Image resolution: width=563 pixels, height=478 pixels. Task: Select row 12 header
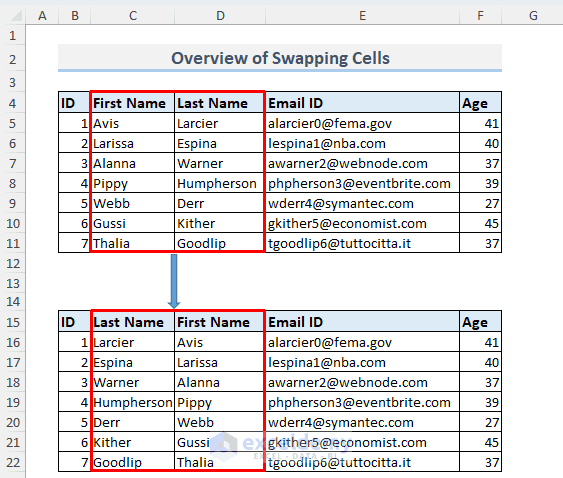(13, 264)
